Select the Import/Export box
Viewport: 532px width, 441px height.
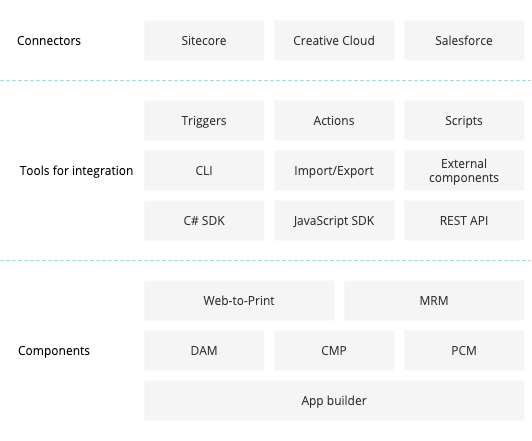pyautogui.click(x=334, y=171)
